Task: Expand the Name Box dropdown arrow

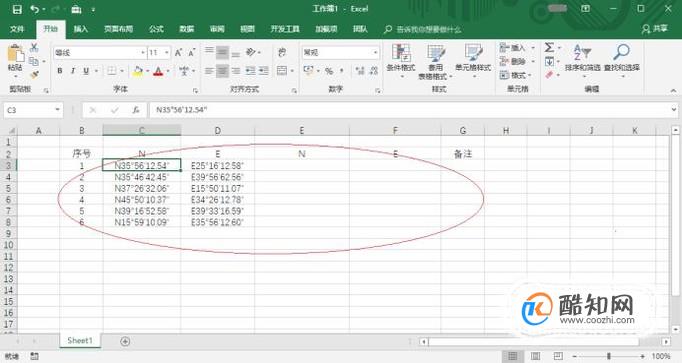Action: click(57, 110)
